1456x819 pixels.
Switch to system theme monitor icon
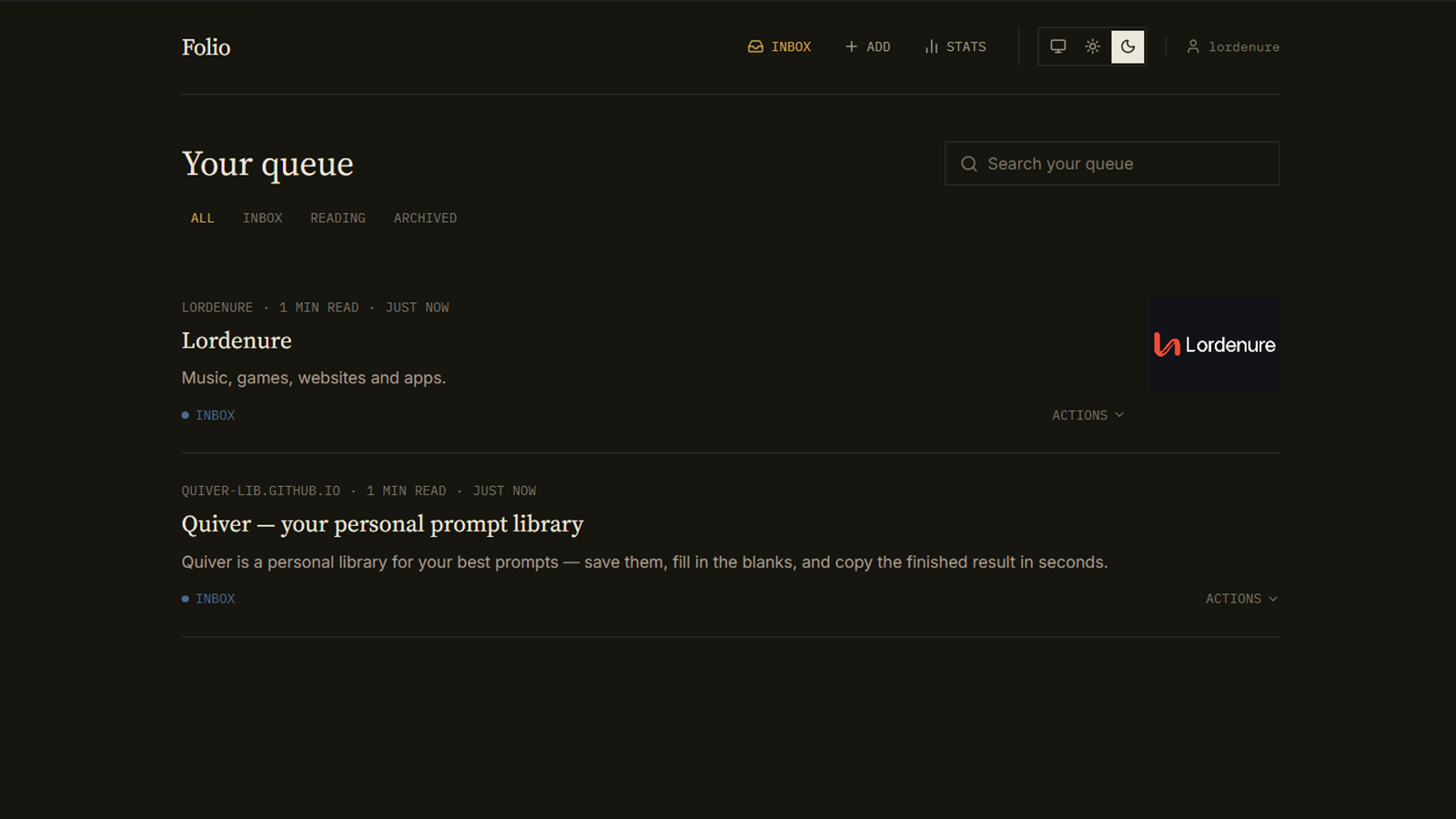coord(1057,46)
